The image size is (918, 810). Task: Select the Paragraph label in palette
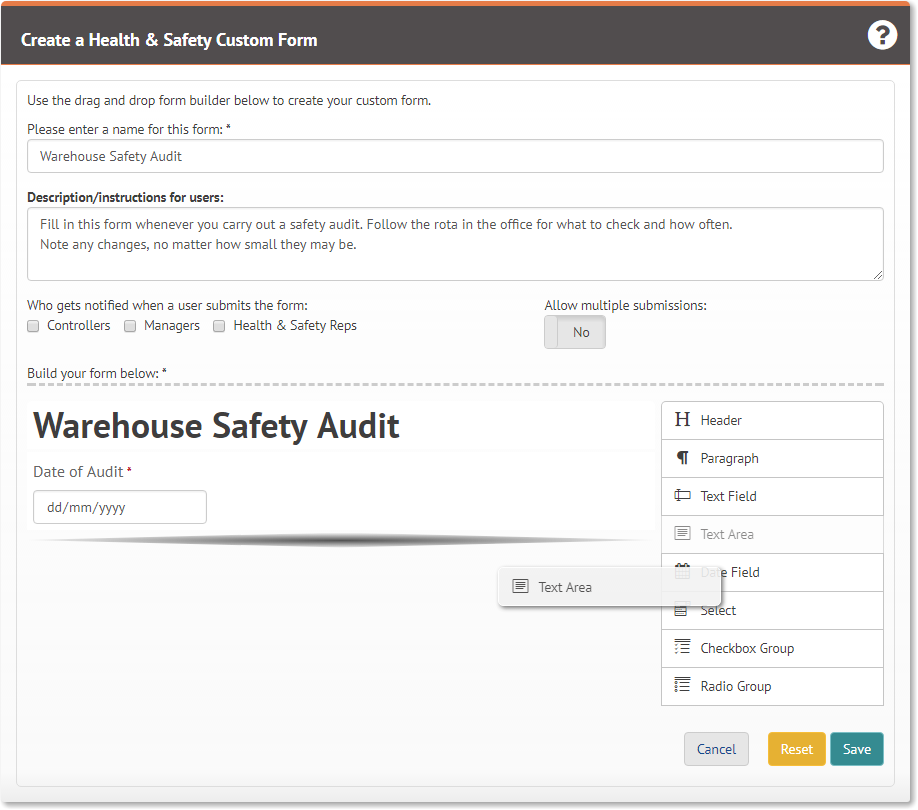(729, 458)
